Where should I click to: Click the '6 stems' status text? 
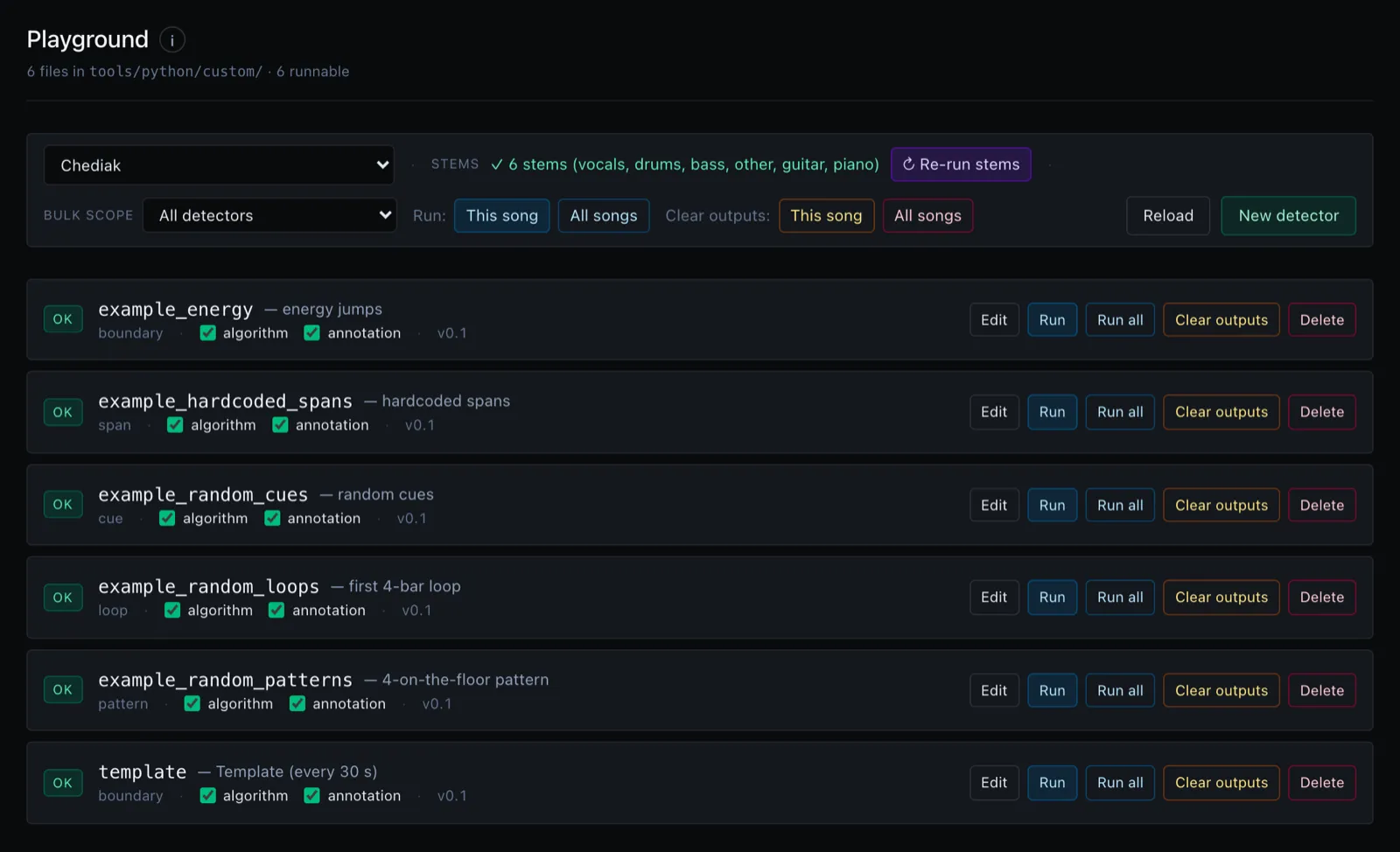coord(685,164)
